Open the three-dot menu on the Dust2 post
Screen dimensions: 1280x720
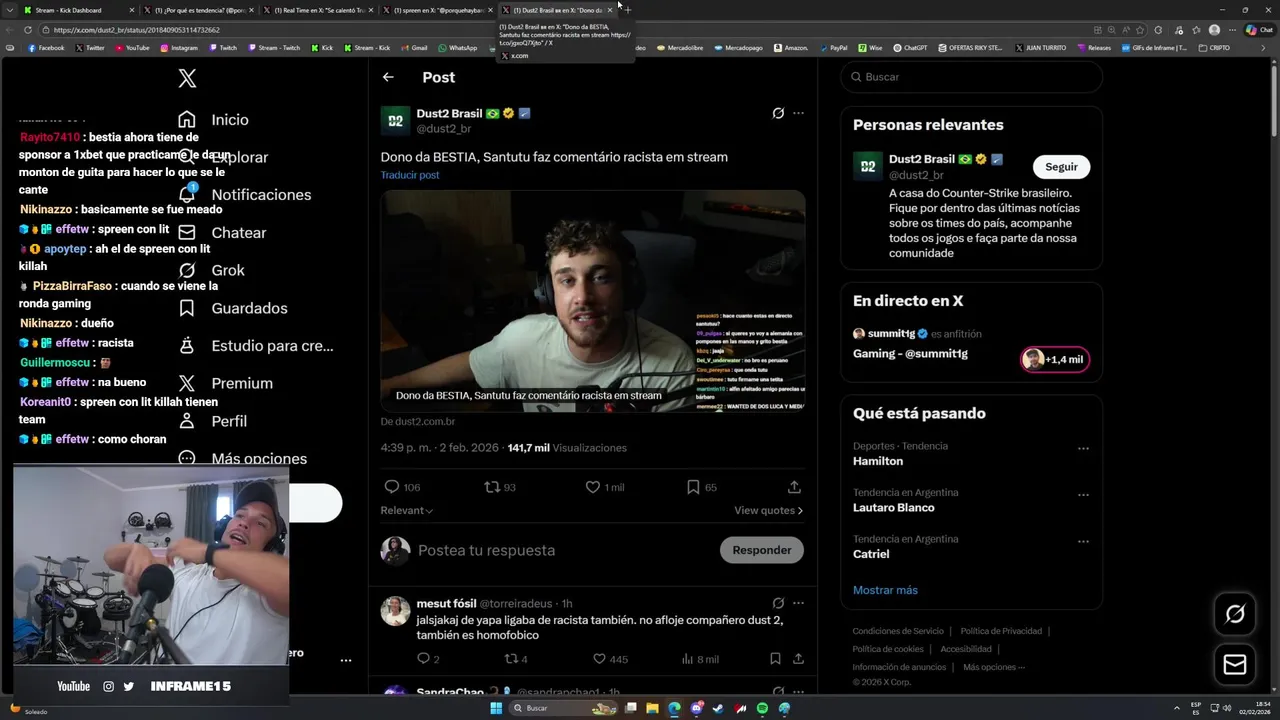click(x=798, y=113)
